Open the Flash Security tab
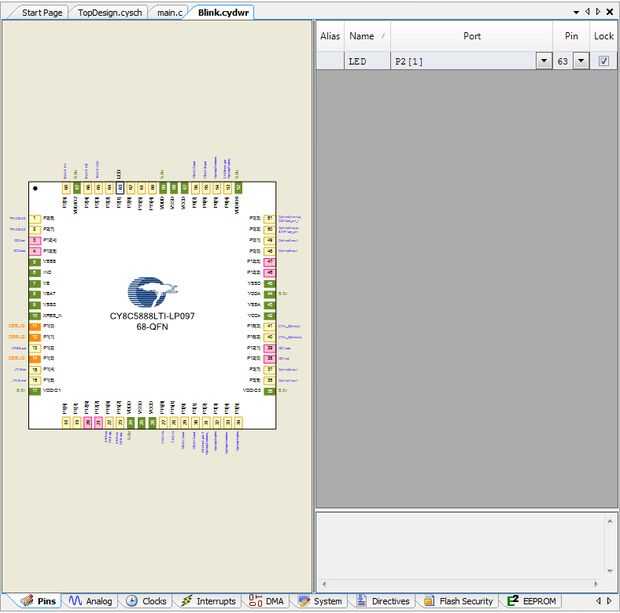620x613 pixels. pos(459,601)
